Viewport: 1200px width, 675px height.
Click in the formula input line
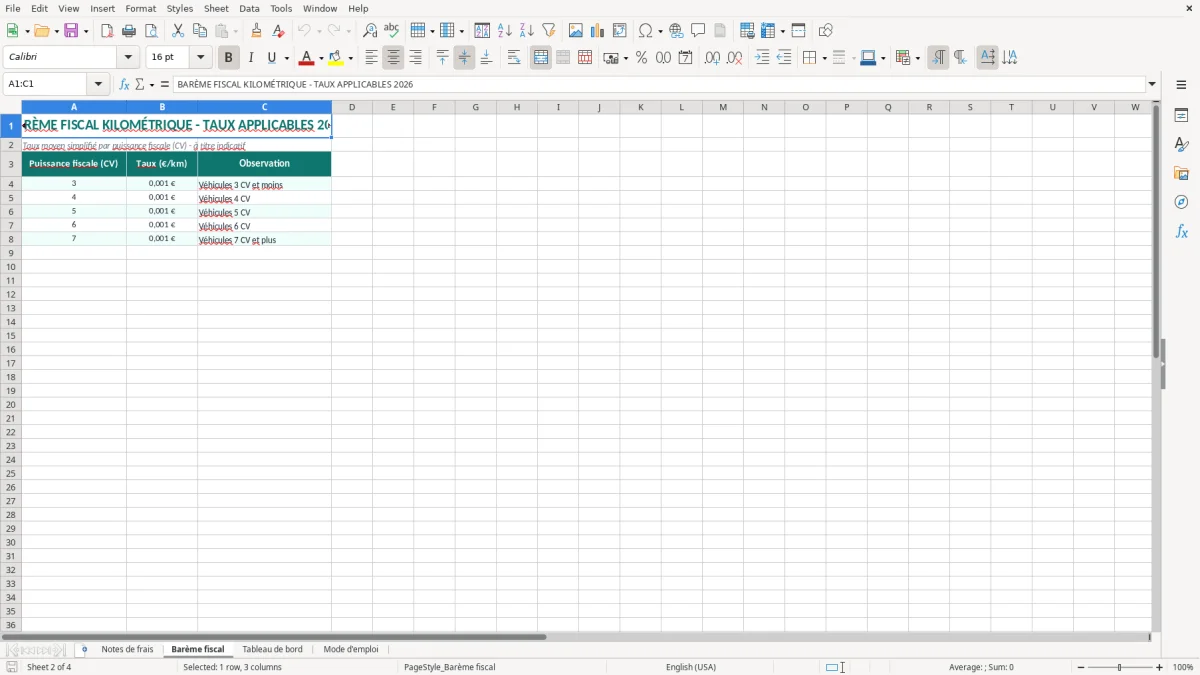pos(660,85)
